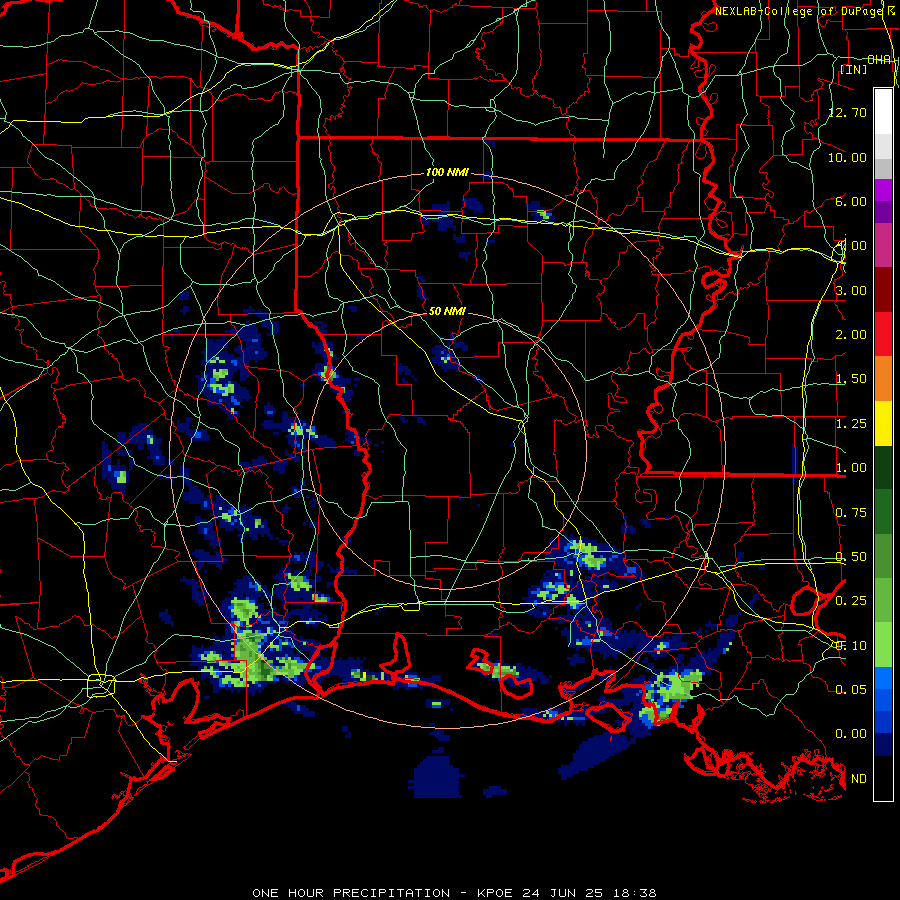Select the 3.00 legend value
This screenshot has height=900, width=900.
tap(851, 290)
